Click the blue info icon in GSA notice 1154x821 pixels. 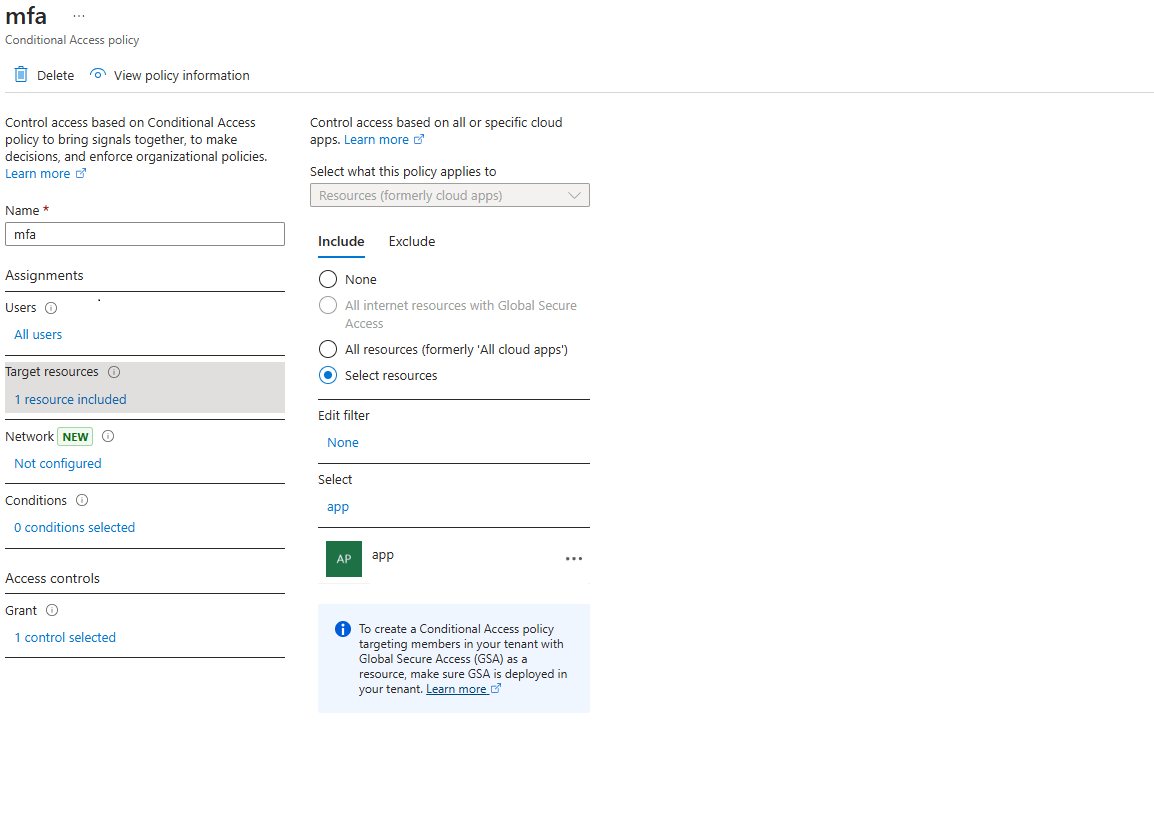342,629
